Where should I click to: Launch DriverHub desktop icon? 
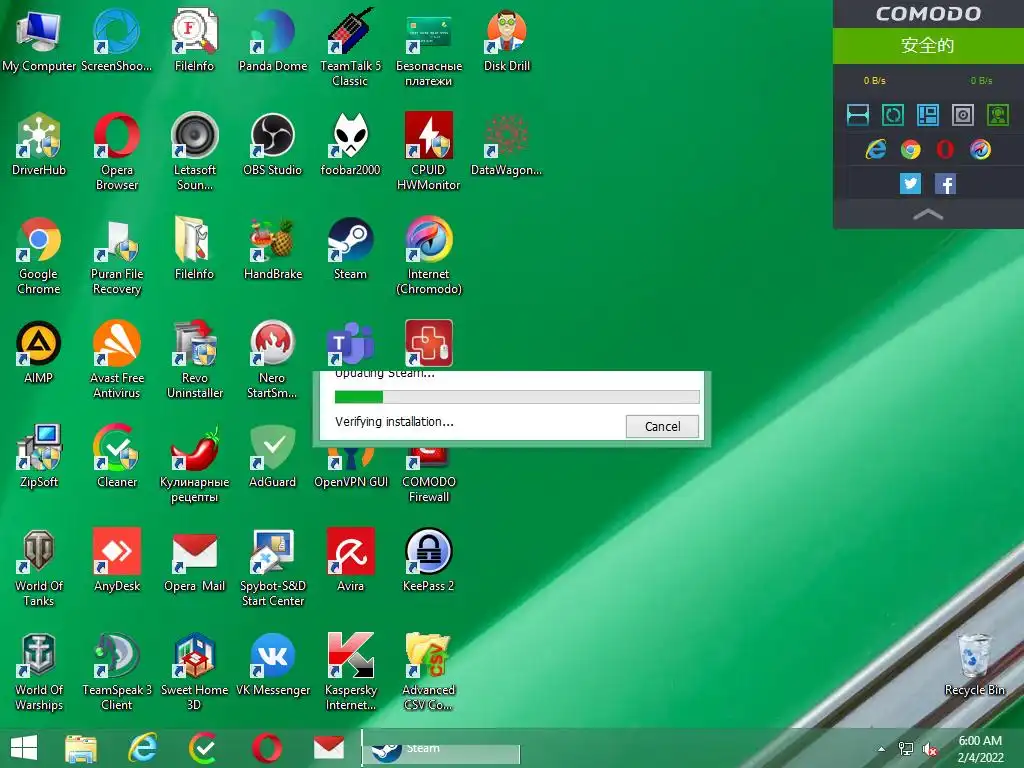pos(39,144)
